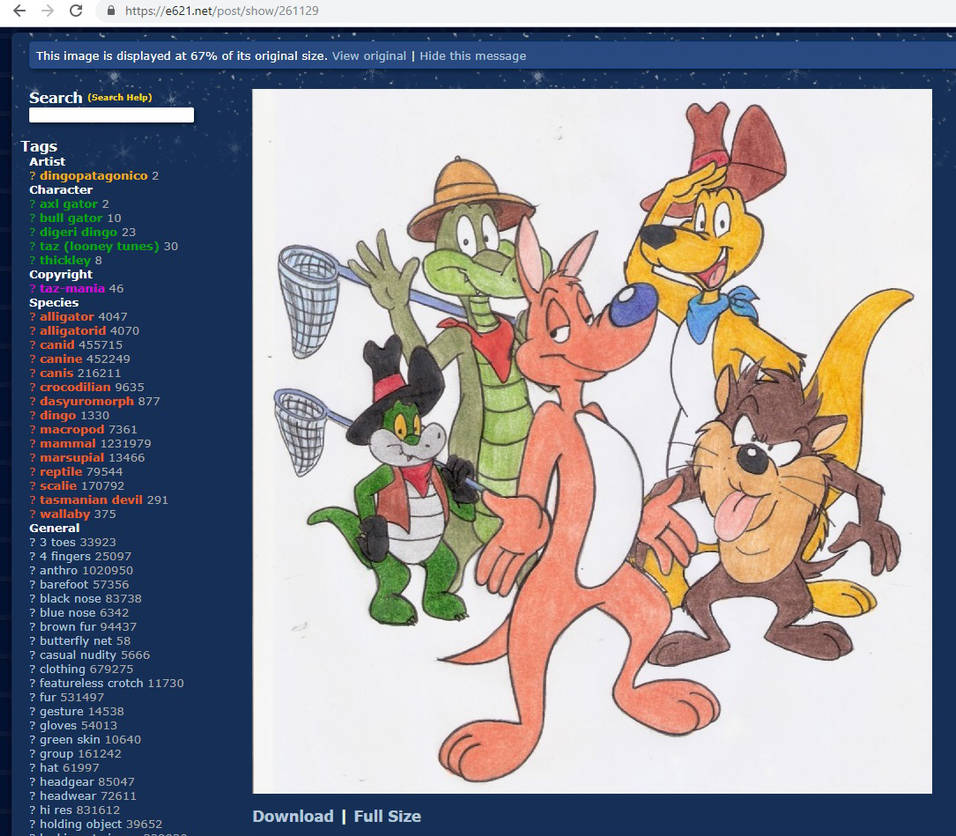
Task: Open the hat tag
Action: coord(49,767)
